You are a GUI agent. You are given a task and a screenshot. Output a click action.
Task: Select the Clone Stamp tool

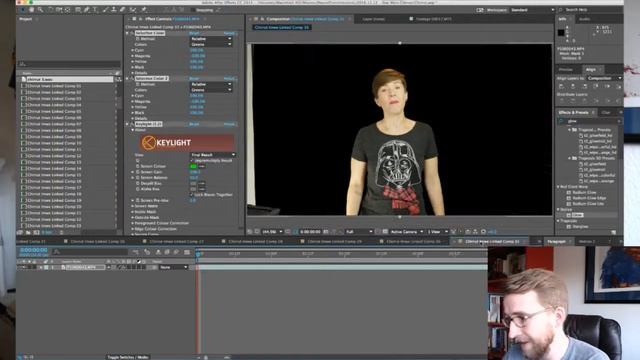coord(114,9)
